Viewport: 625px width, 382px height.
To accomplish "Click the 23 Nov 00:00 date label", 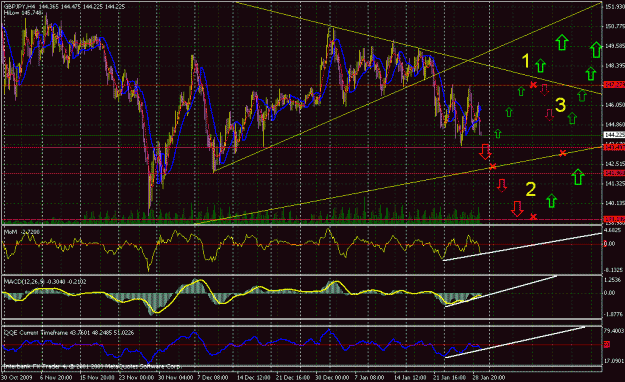I will 137,377.
